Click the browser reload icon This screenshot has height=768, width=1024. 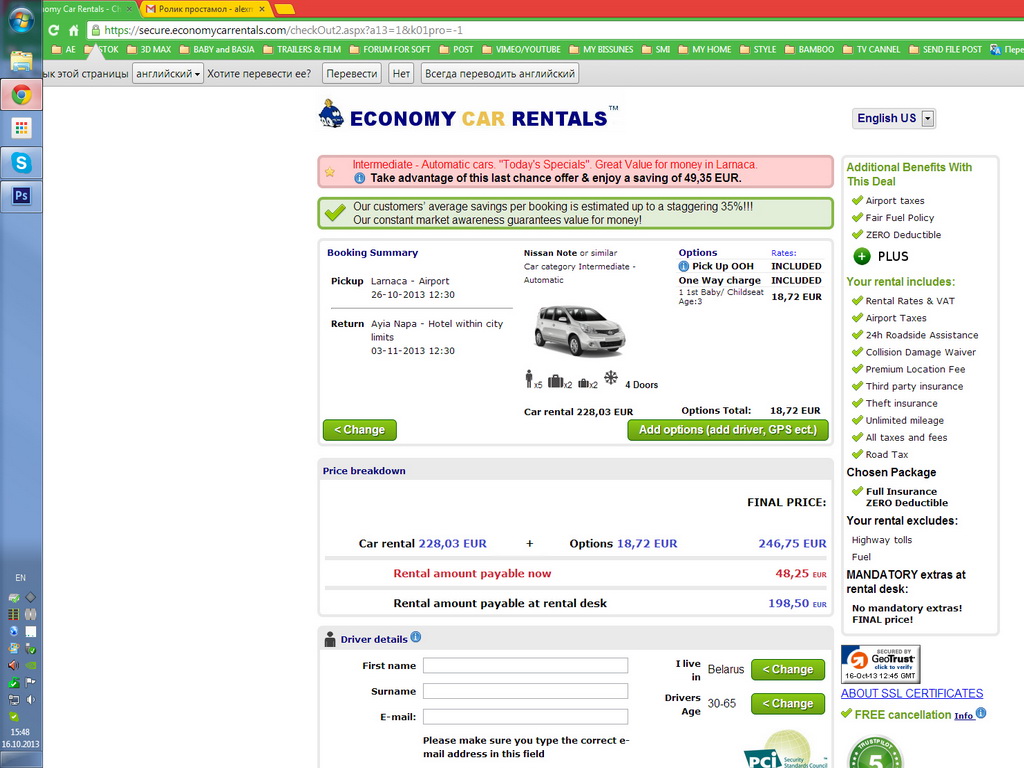(54, 30)
